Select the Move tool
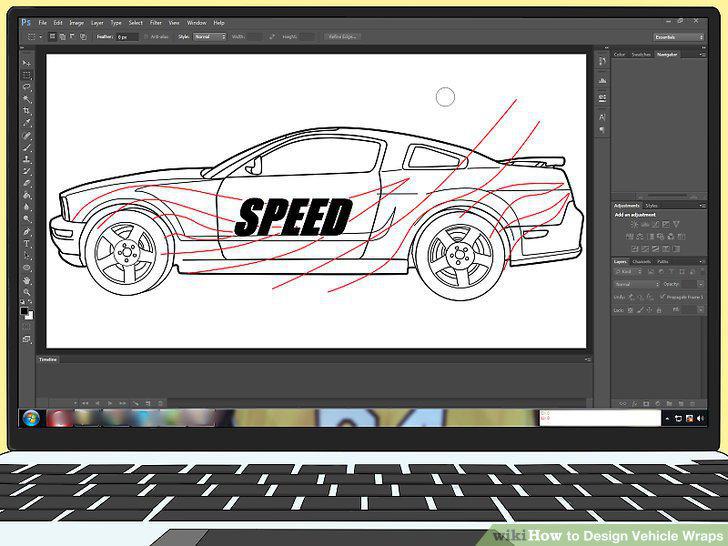 [26, 63]
